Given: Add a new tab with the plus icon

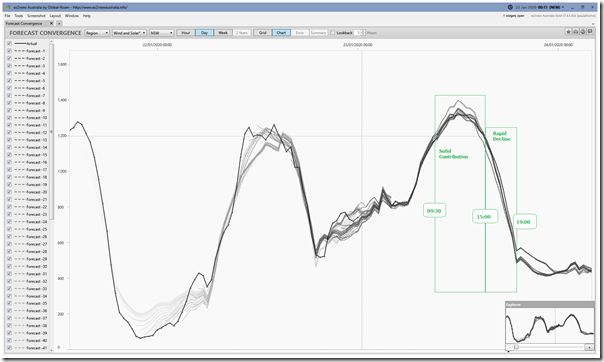Looking at the screenshot, I should point(59,23).
